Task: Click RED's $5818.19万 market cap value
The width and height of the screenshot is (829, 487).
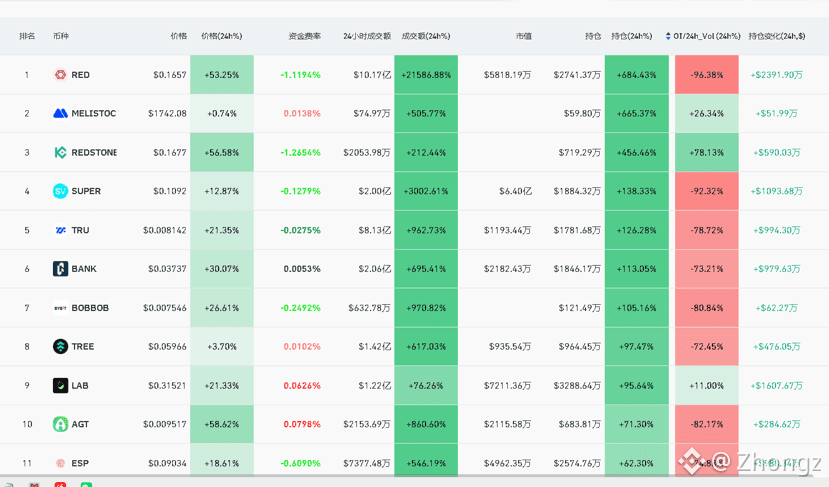Action: [x=508, y=75]
